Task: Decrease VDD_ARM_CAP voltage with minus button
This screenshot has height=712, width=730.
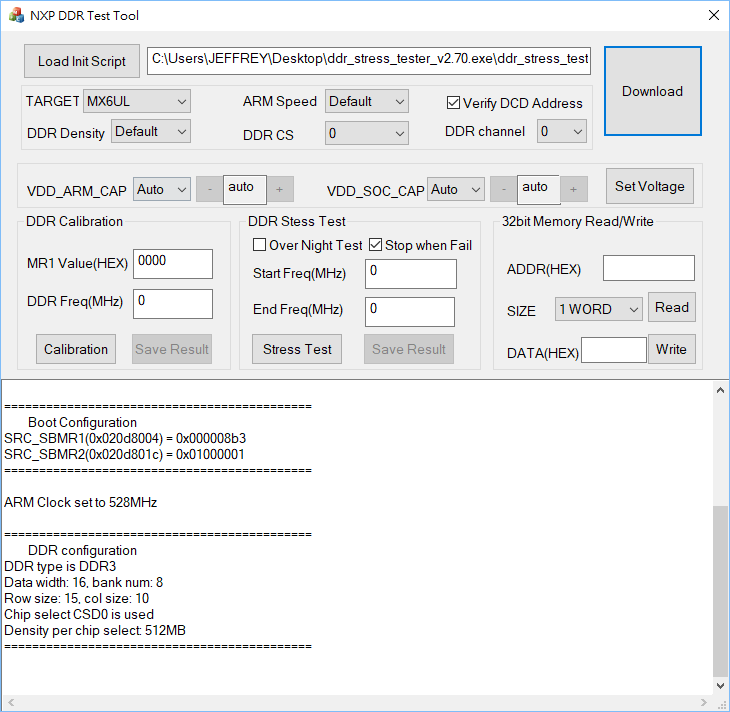Action: pyautogui.click(x=210, y=189)
